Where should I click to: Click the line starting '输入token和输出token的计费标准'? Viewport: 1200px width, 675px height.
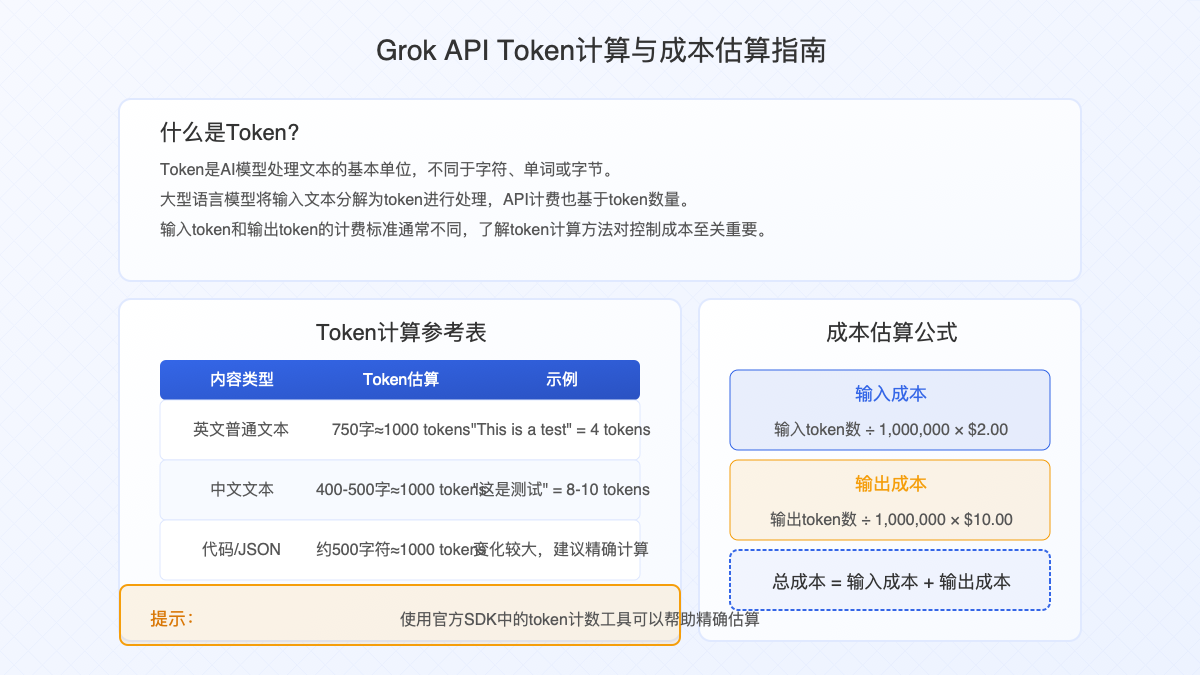(x=464, y=229)
